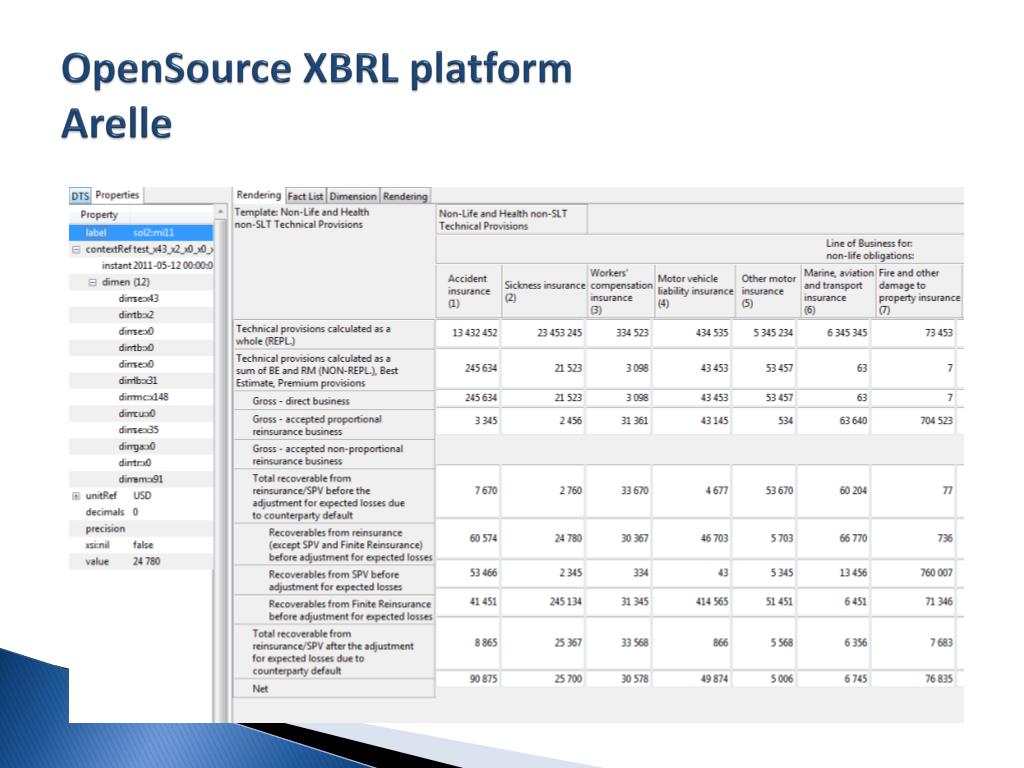1024x768 pixels.
Task: Select the precision property row
Action: pyautogui.click(x=141, y=528)
